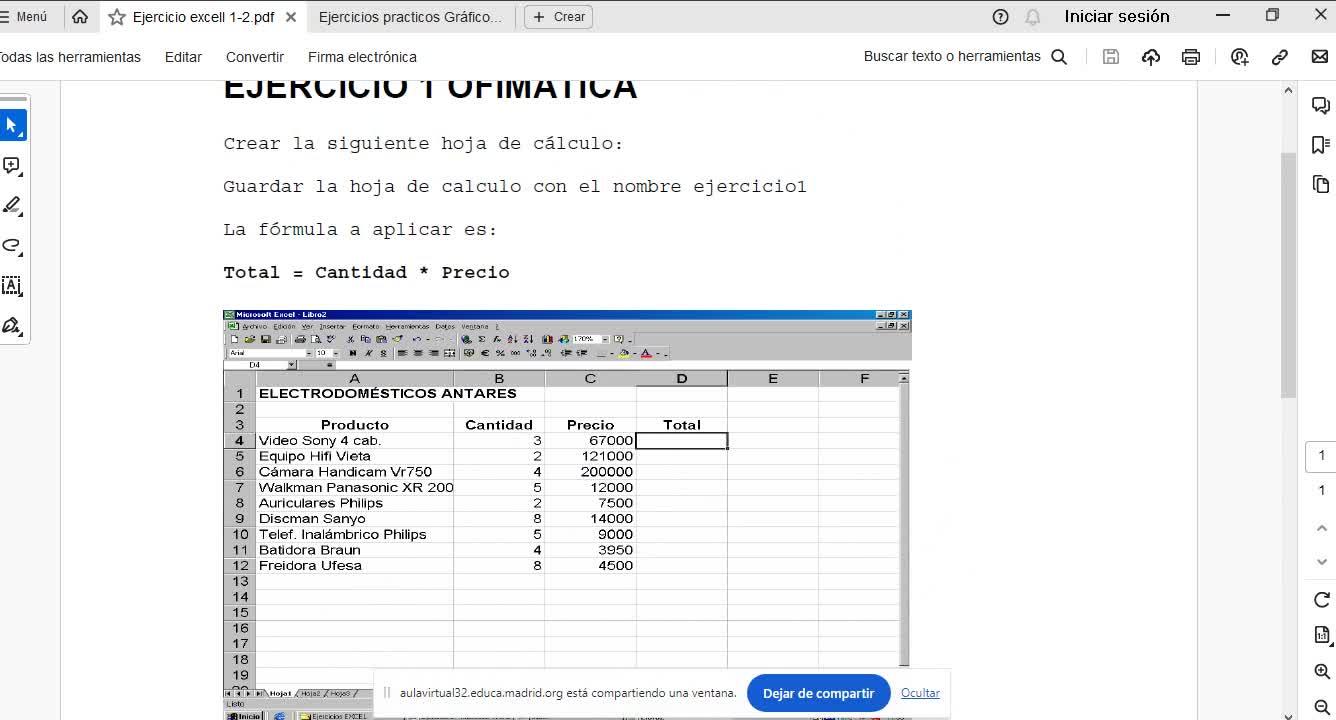
Task: Click the 'ELECTRODOMÉSTICOS ANTARES' heading in the spreadsheet image
Action: (387, 394)
